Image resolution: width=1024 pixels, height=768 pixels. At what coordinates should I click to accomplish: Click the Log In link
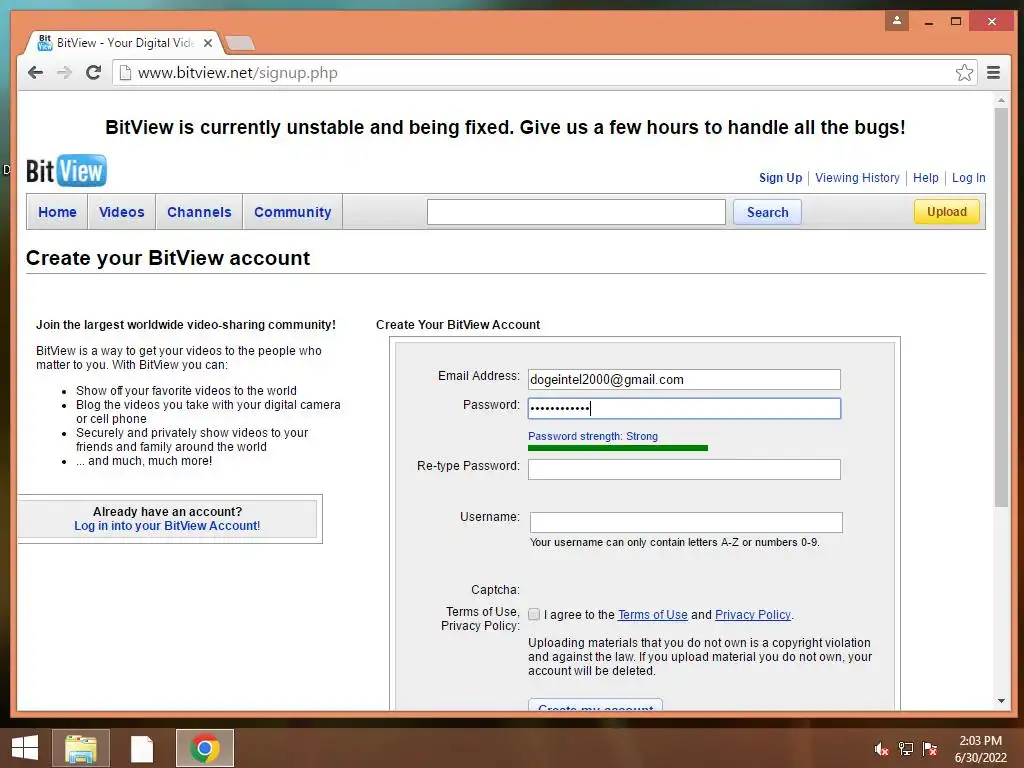968,178
